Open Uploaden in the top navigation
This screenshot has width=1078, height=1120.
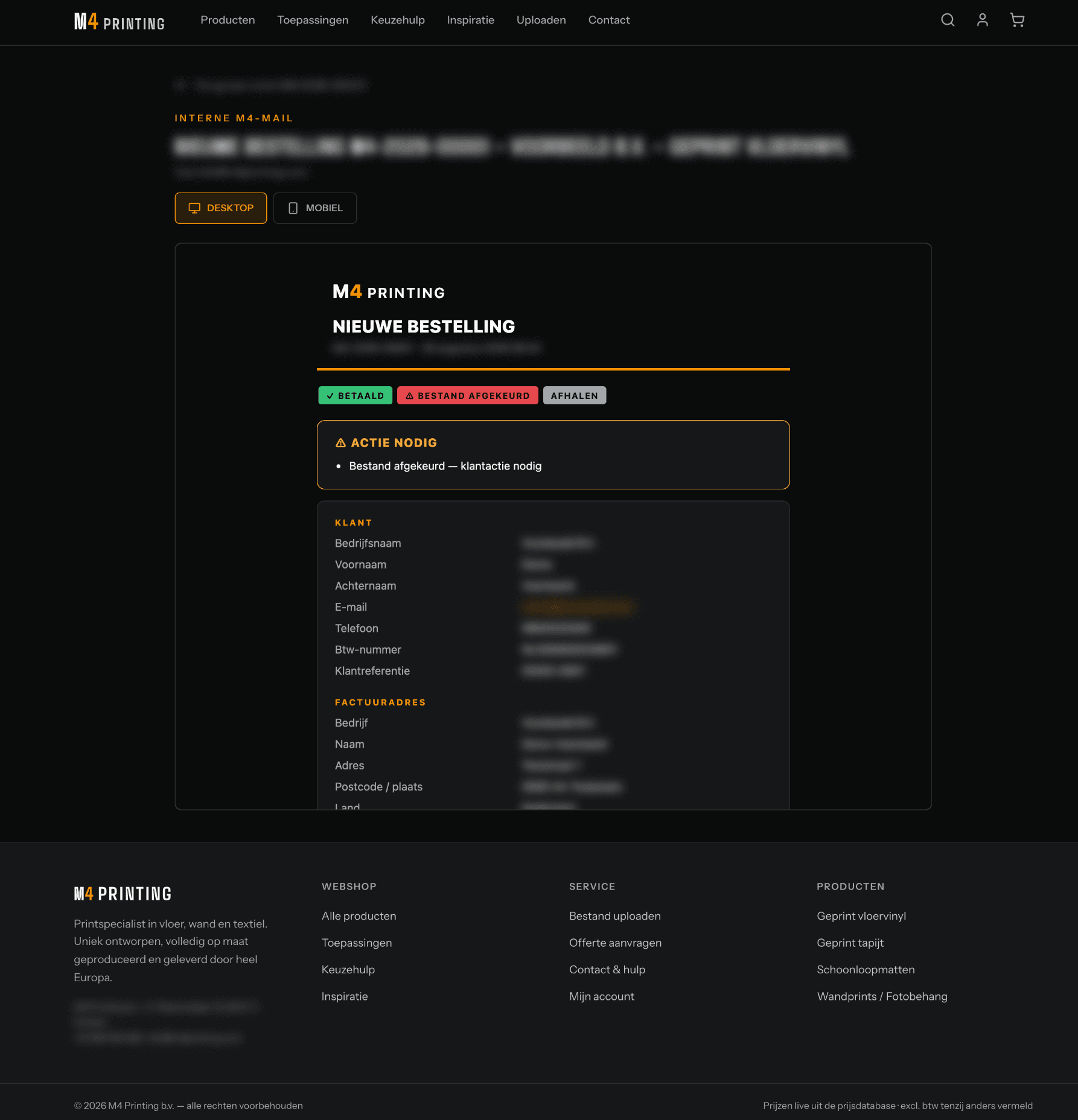541,20
